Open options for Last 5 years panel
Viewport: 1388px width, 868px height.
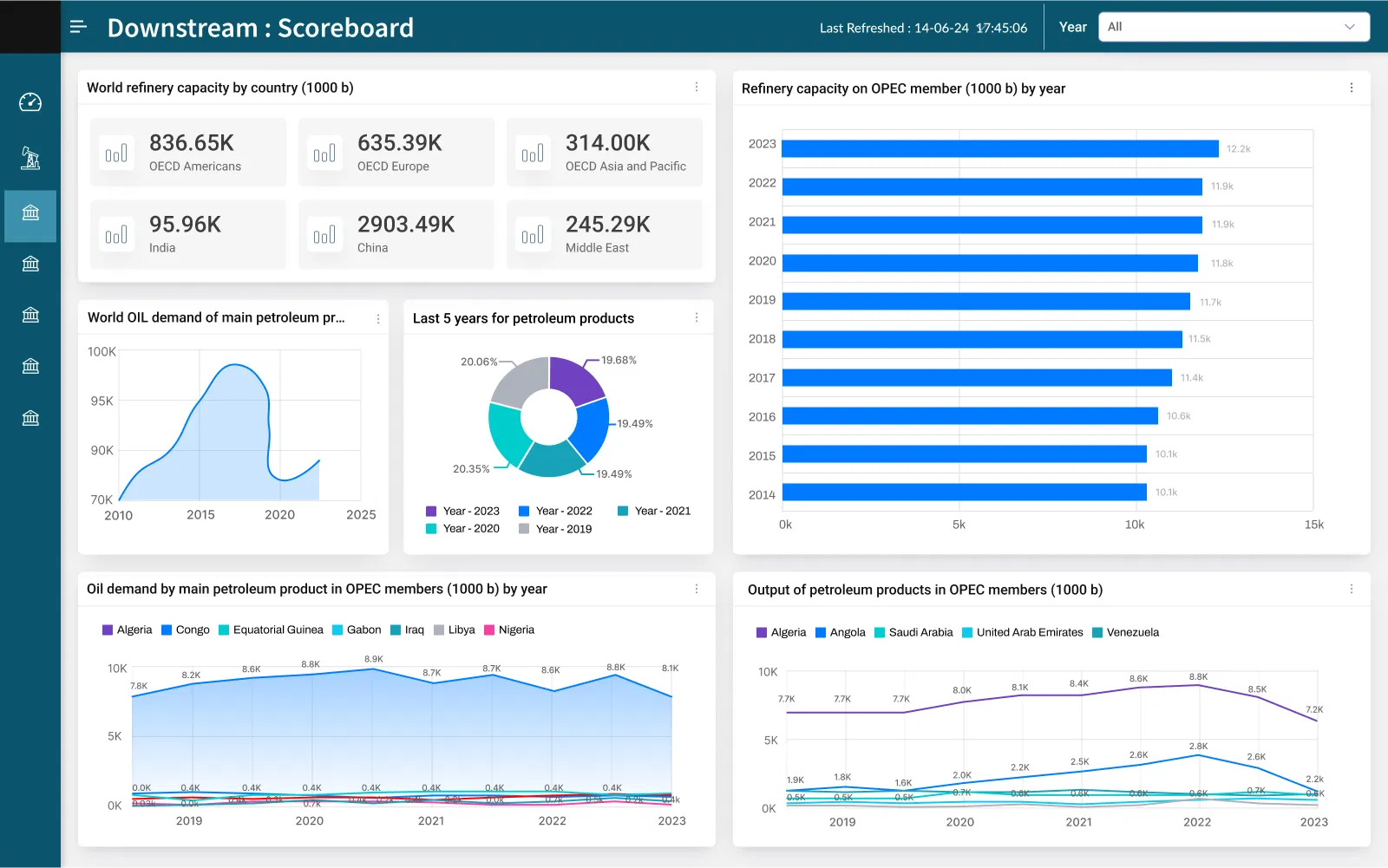697,318
